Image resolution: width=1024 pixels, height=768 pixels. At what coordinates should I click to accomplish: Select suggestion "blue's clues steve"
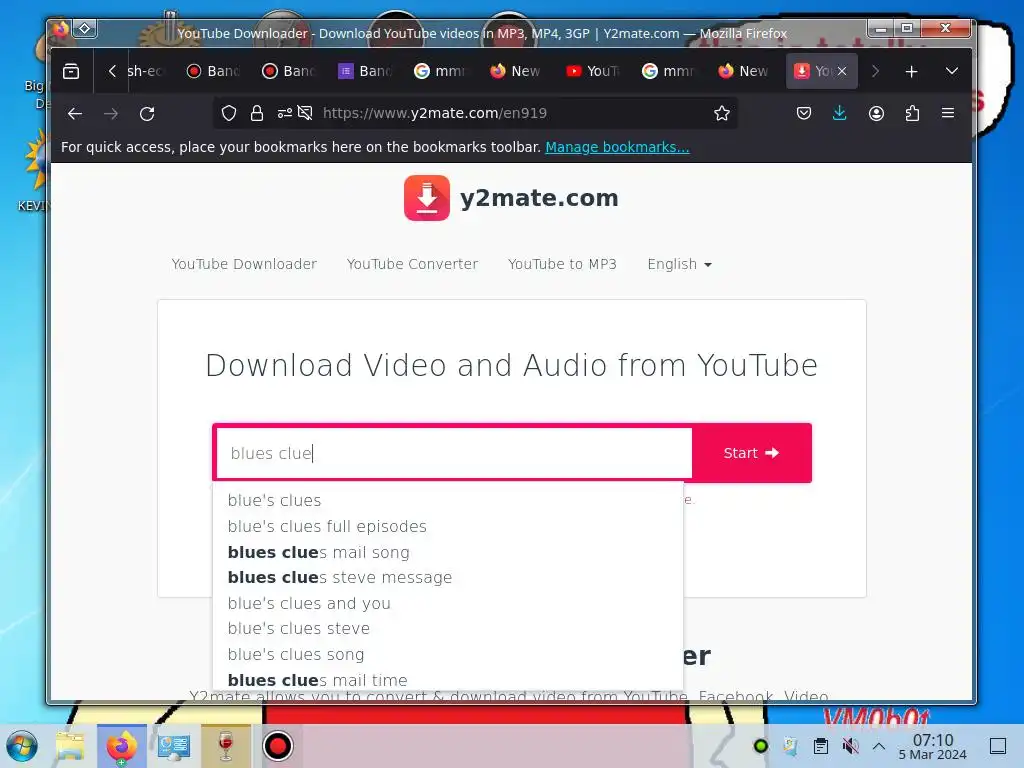[x=448, y=628]
